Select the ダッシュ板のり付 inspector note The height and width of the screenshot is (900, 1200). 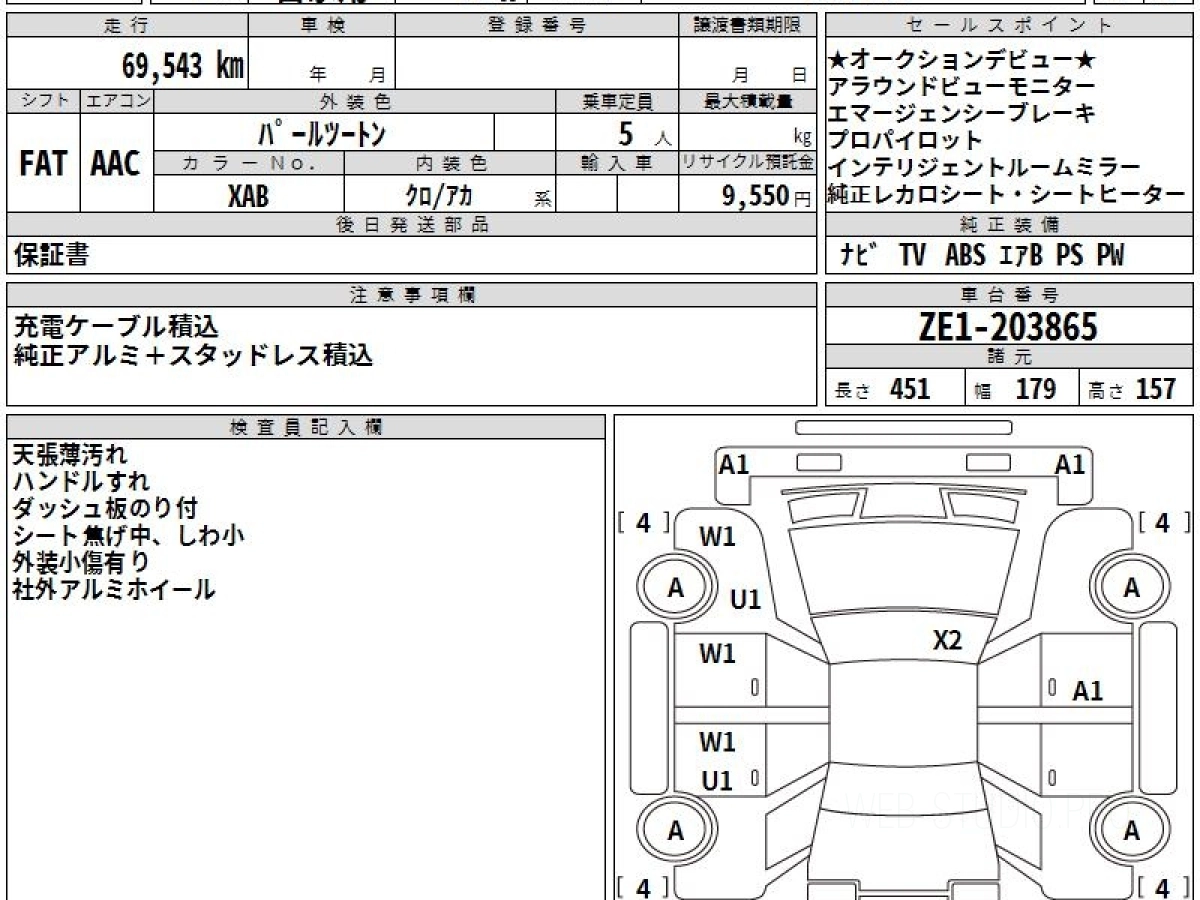105,509
